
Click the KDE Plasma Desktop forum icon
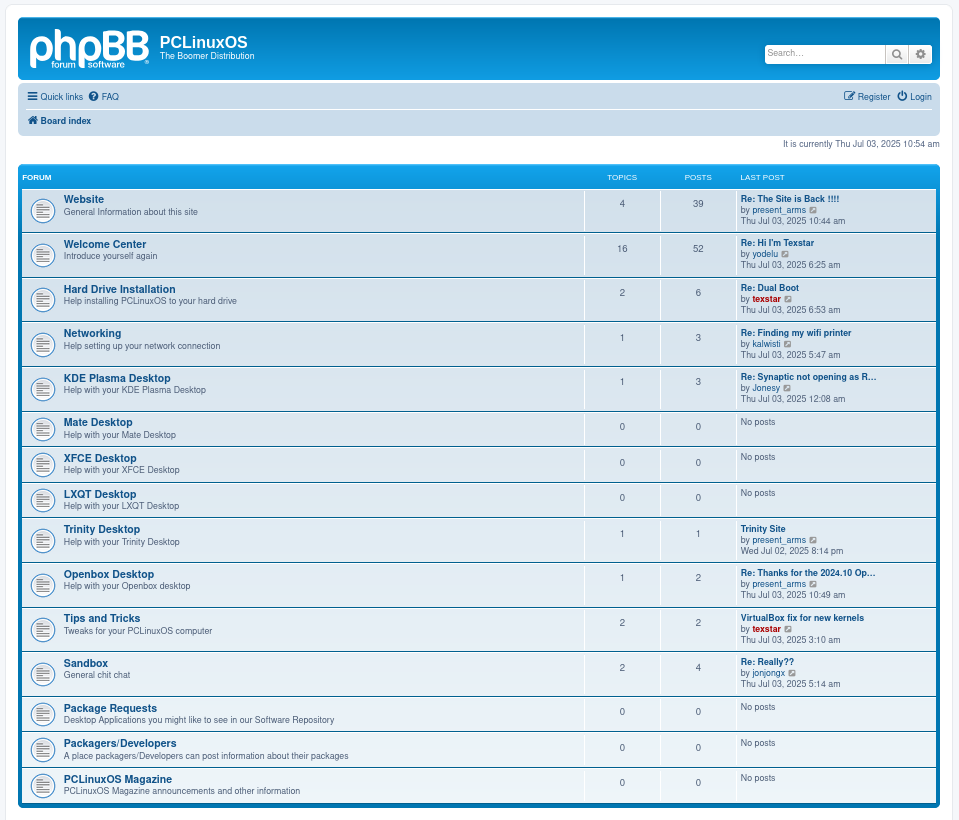coord(43,390)
